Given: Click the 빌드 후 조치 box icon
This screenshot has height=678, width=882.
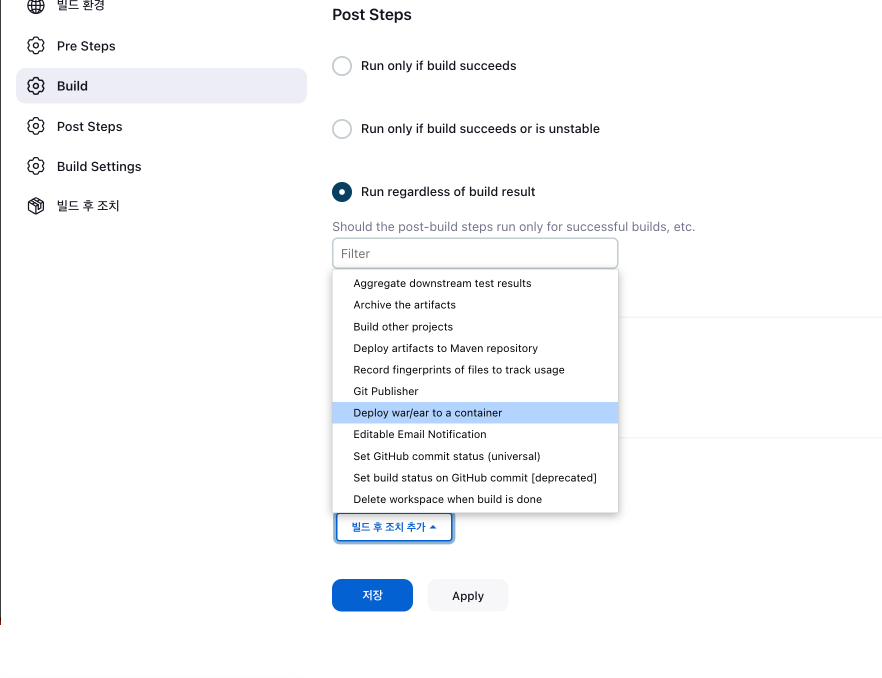Looking at the screenshot, I should 36,206.
